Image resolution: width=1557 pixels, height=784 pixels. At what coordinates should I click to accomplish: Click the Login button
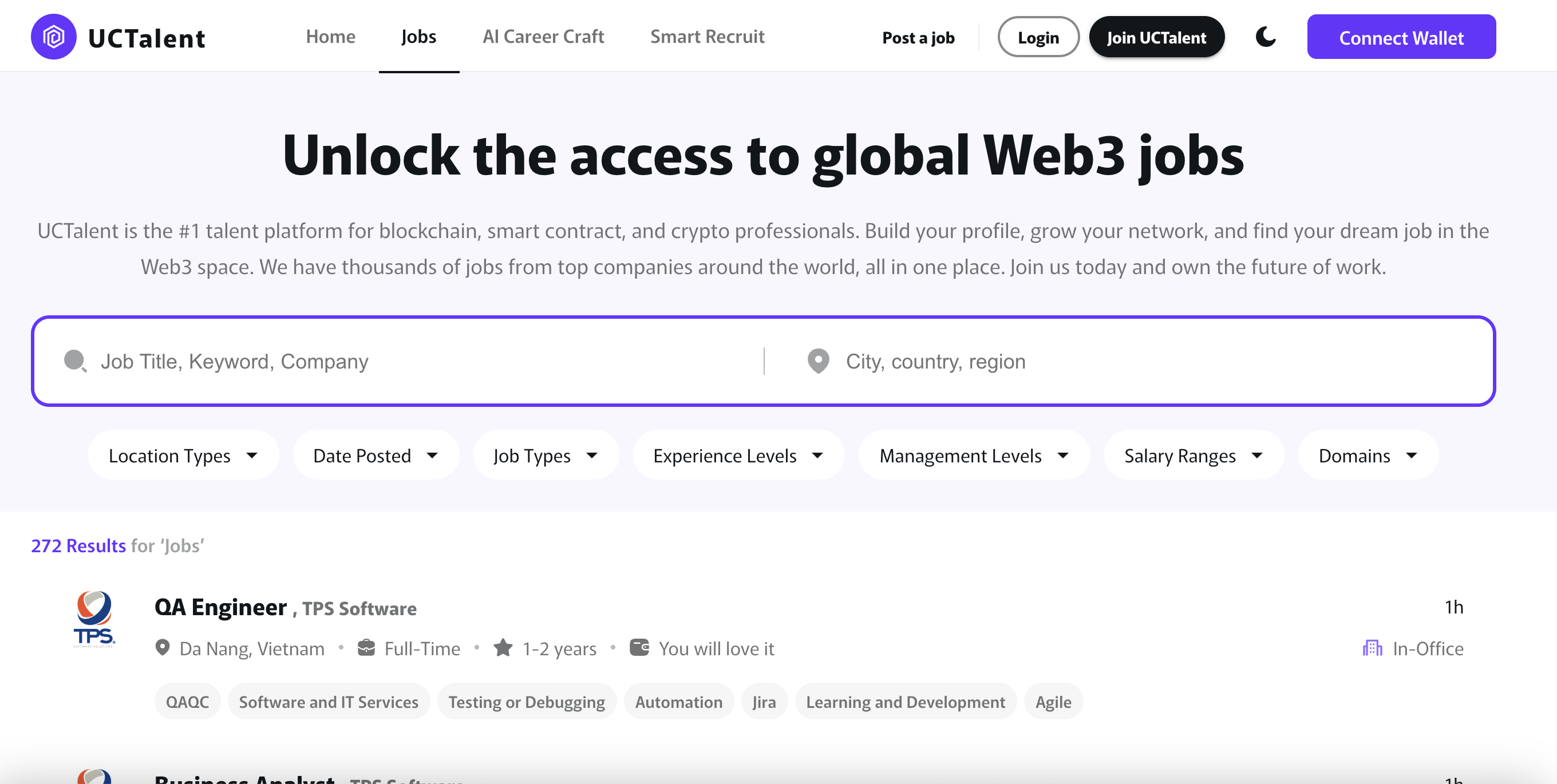click(x=1038, y=37)
